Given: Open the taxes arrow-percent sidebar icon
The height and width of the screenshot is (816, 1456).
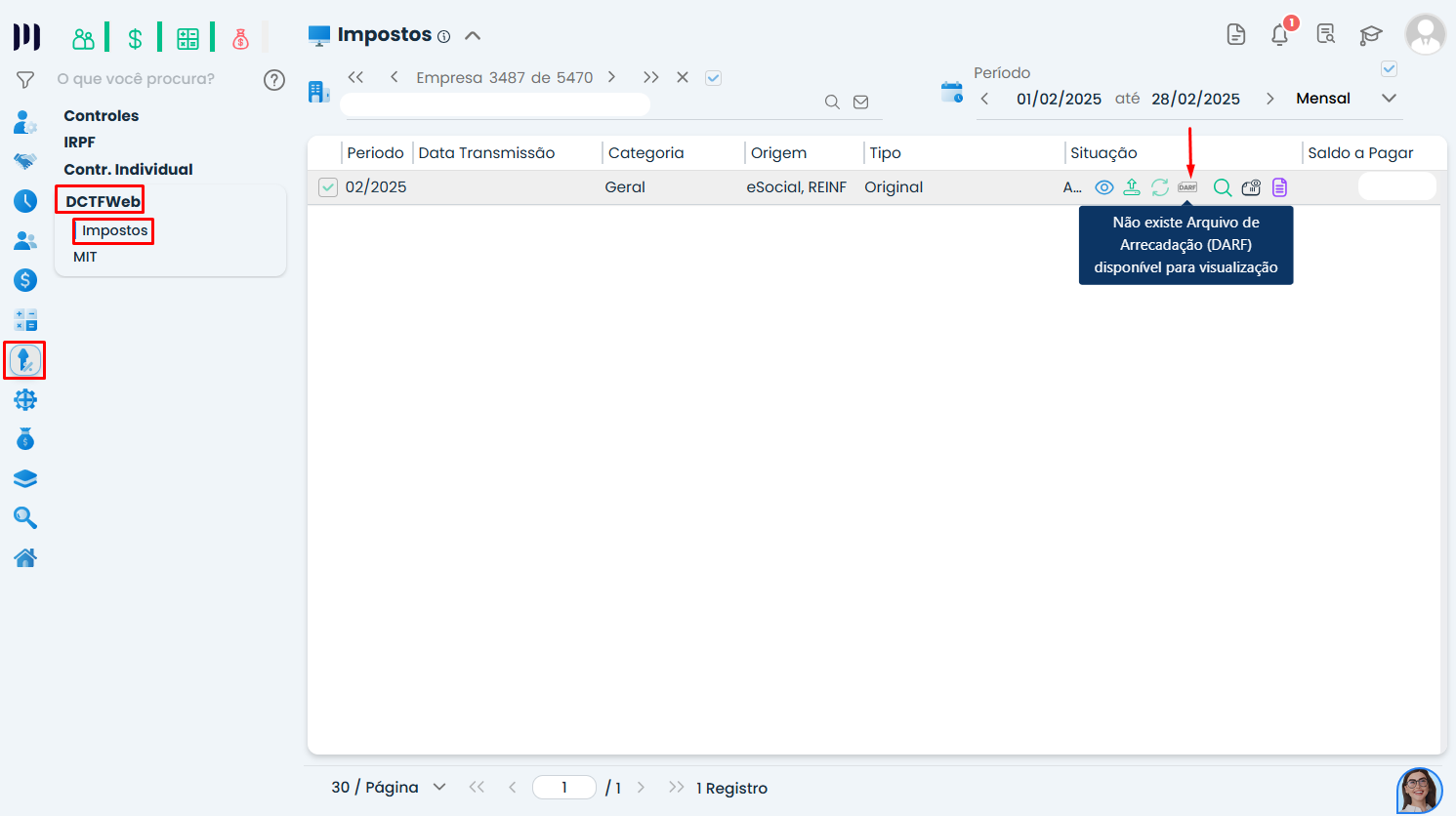Looking at the screenshot, I should click(25, 360).
